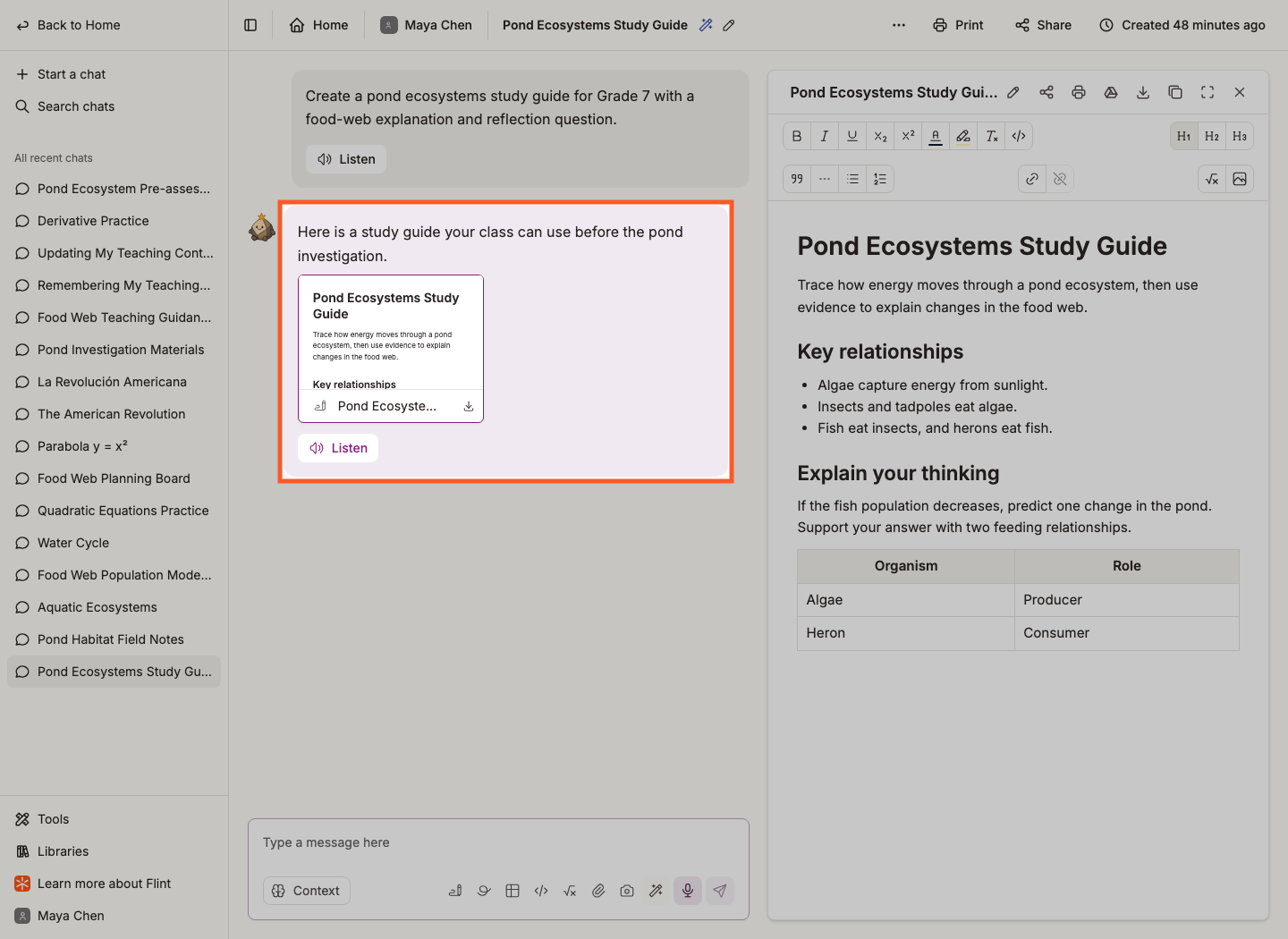The width and height of the screenshot is (1288, 939).
Task: Insert a hyperlink in the document
Action: pos(1032,179)
